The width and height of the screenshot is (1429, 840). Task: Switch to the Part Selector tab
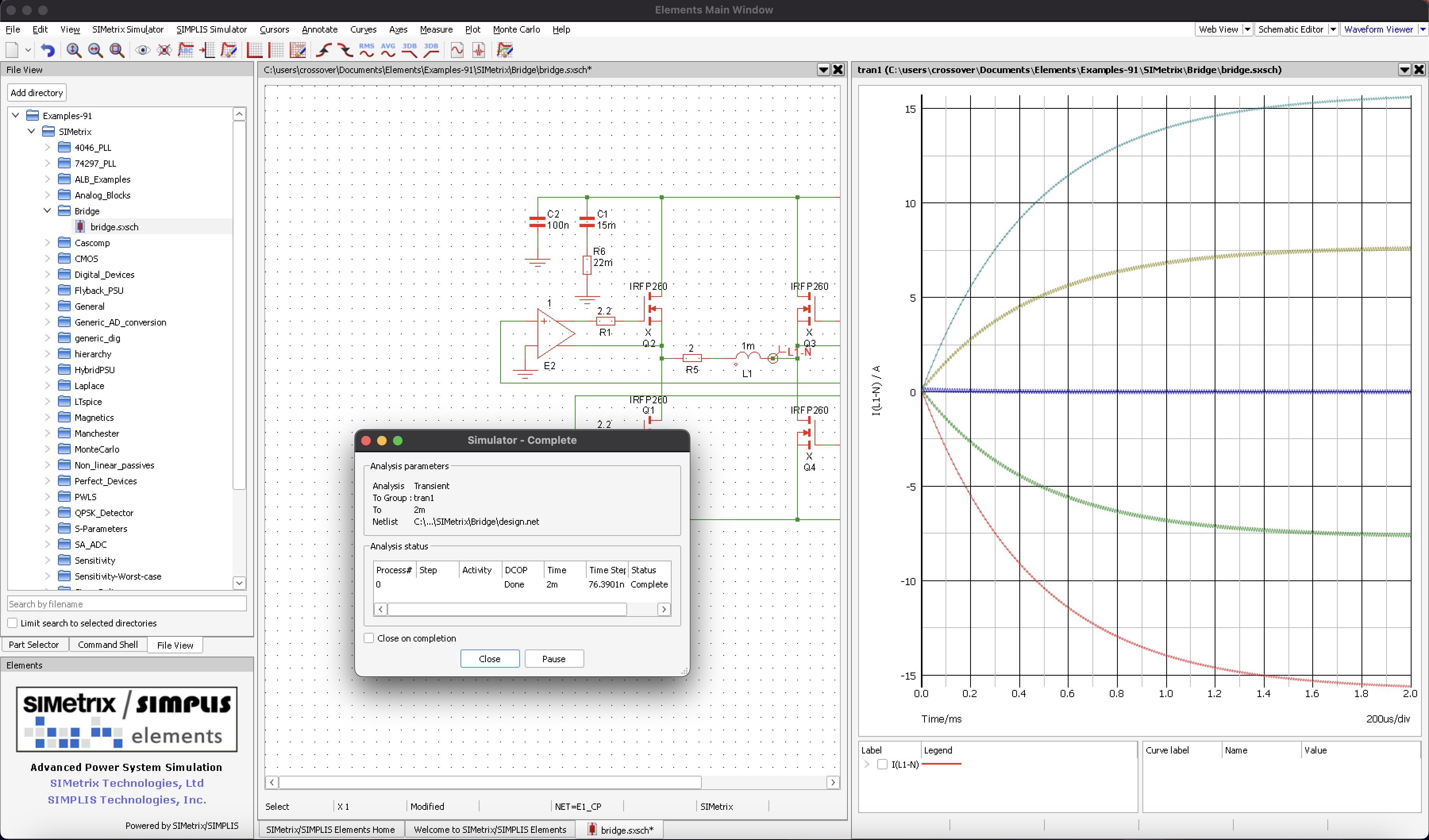coord(34,645)
